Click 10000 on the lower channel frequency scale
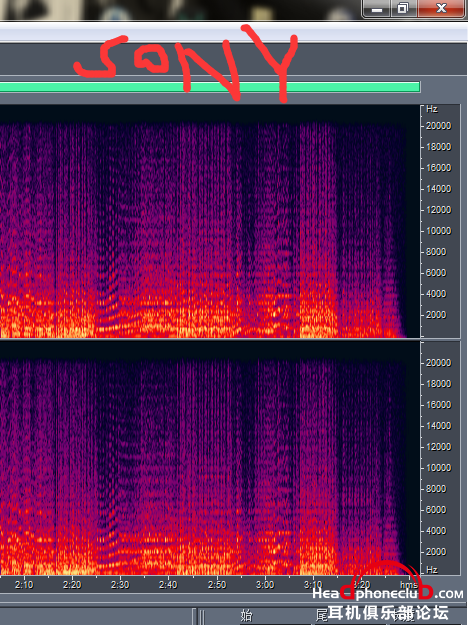The height and width of the screenshot is (625, 468). click(439, 468)
